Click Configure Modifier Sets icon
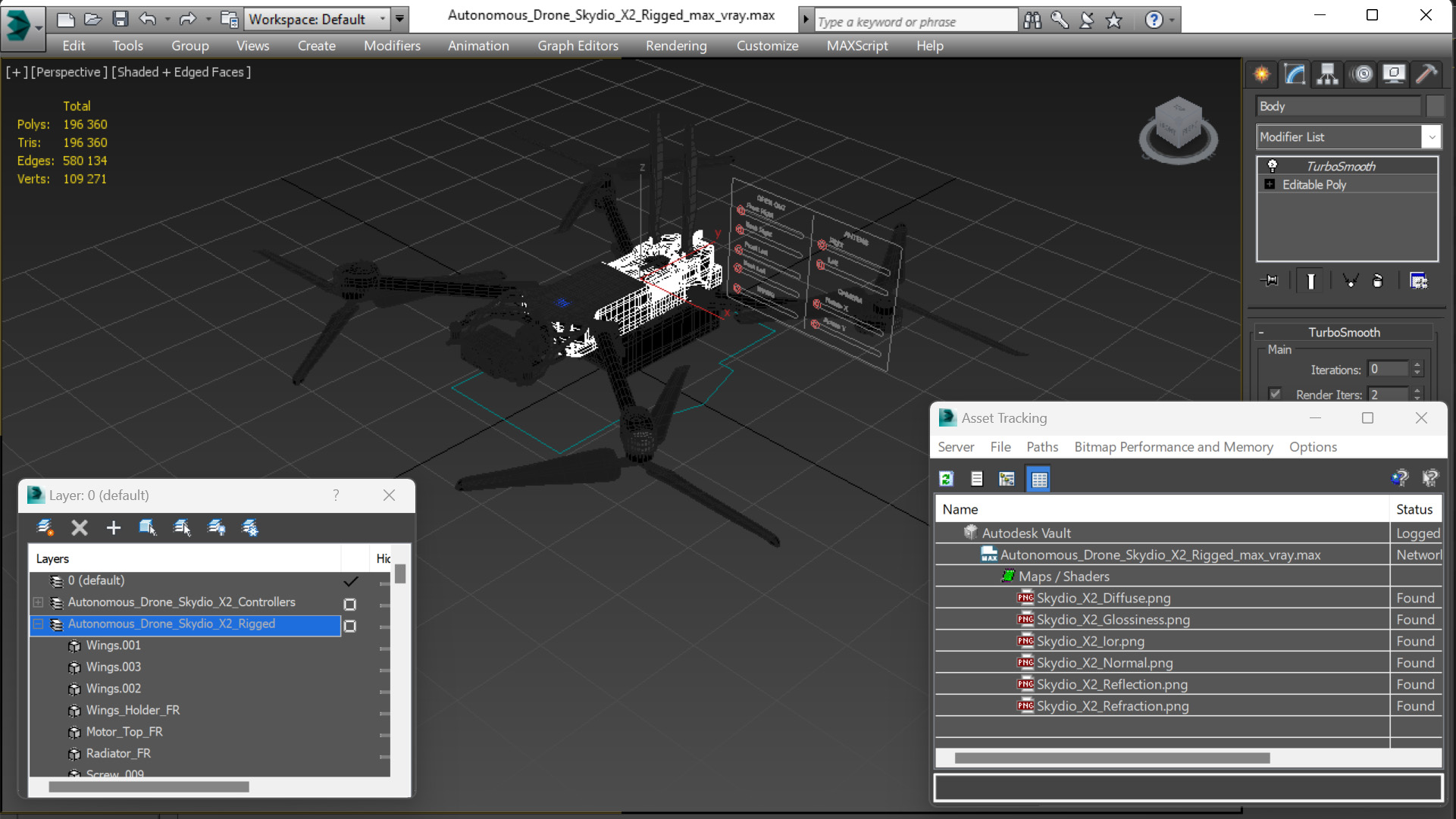Viewport: 1456px width, 819px height. (1418, 280)
